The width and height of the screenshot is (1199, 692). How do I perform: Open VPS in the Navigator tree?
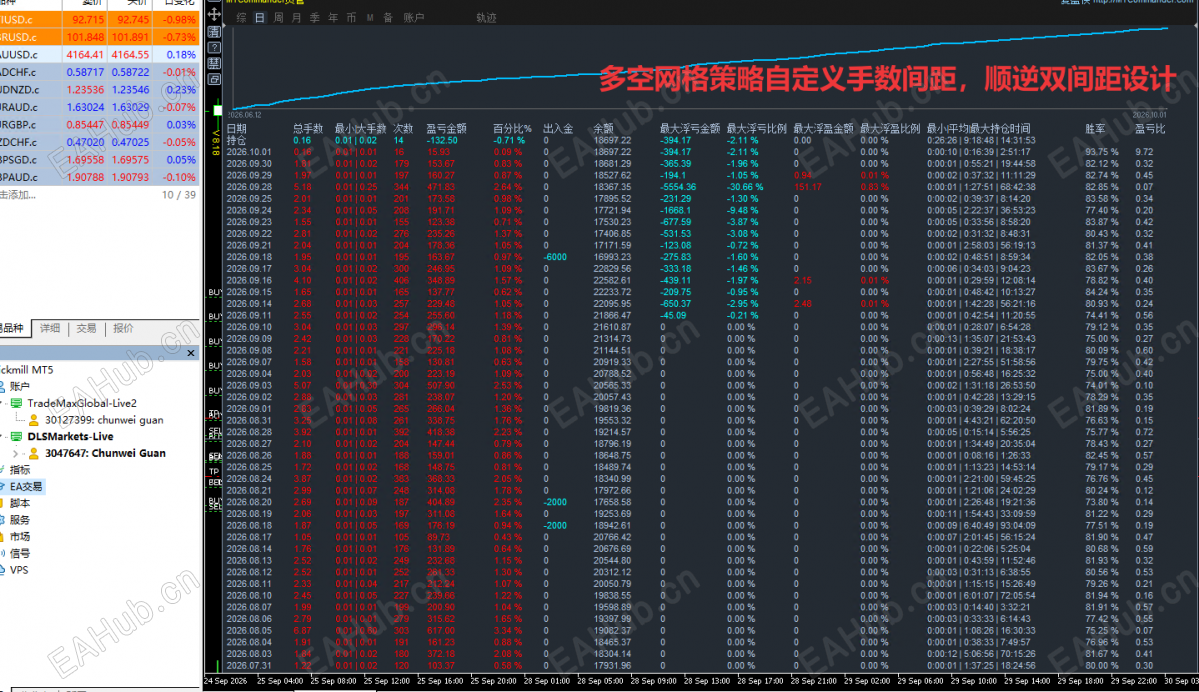click(x=19, y=570)
